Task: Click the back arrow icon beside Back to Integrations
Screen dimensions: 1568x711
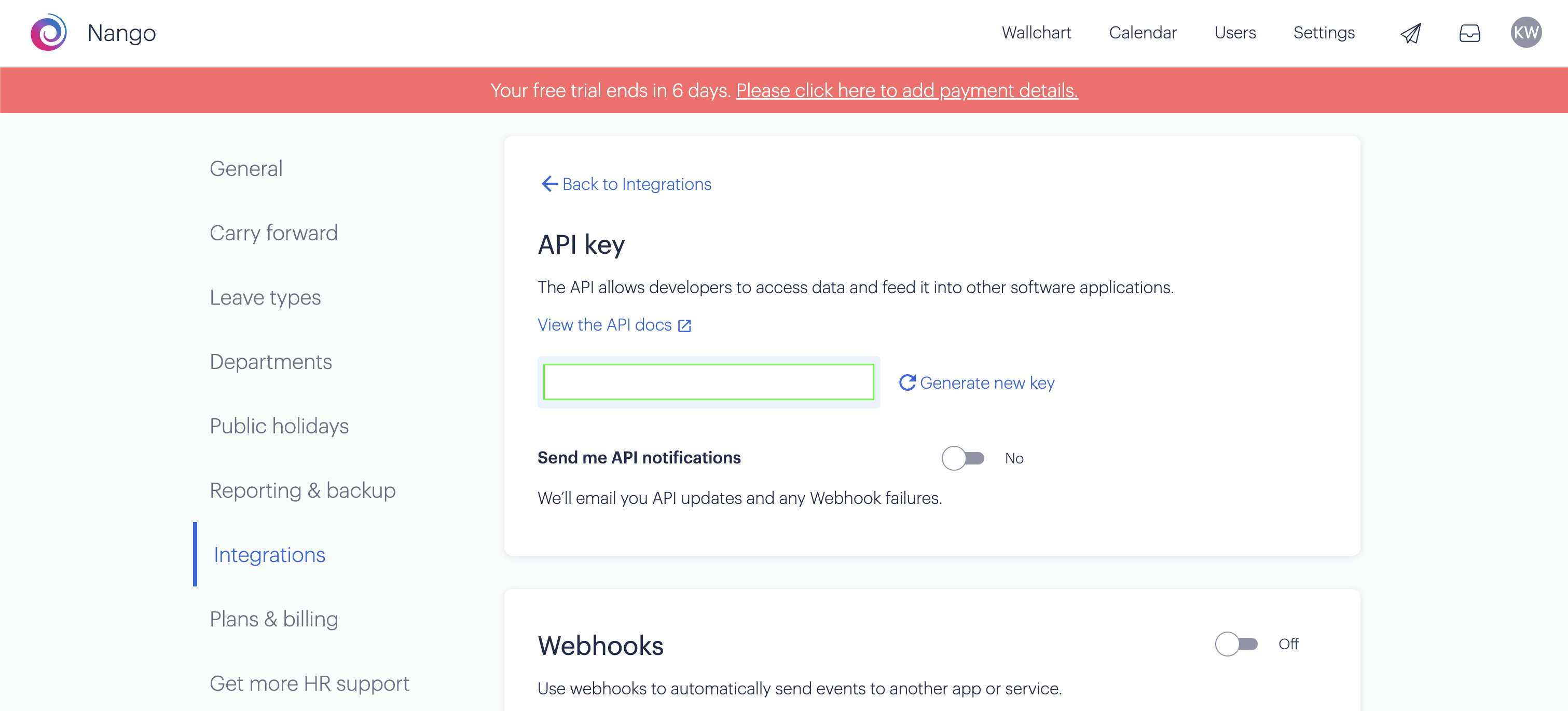Action: [549, 184]
